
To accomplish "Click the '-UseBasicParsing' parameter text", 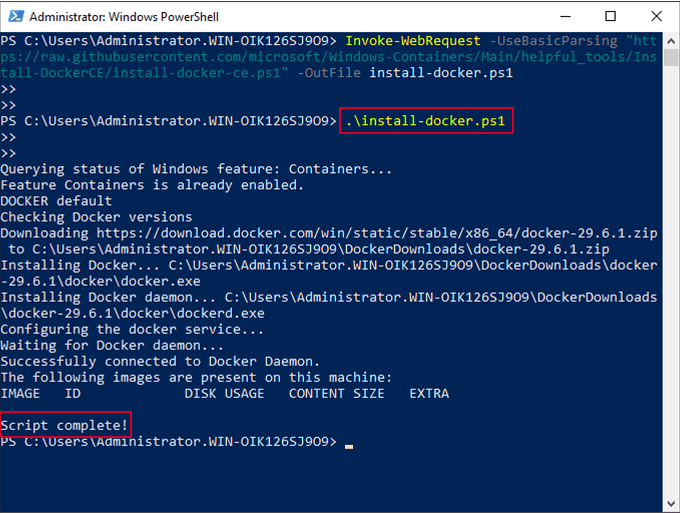I will pyautogui.click(x=553, y=41).
